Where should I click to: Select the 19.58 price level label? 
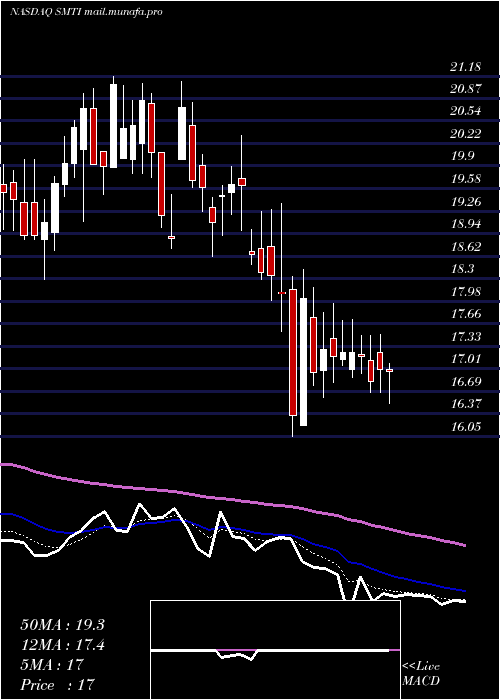[x=465, y=179]
